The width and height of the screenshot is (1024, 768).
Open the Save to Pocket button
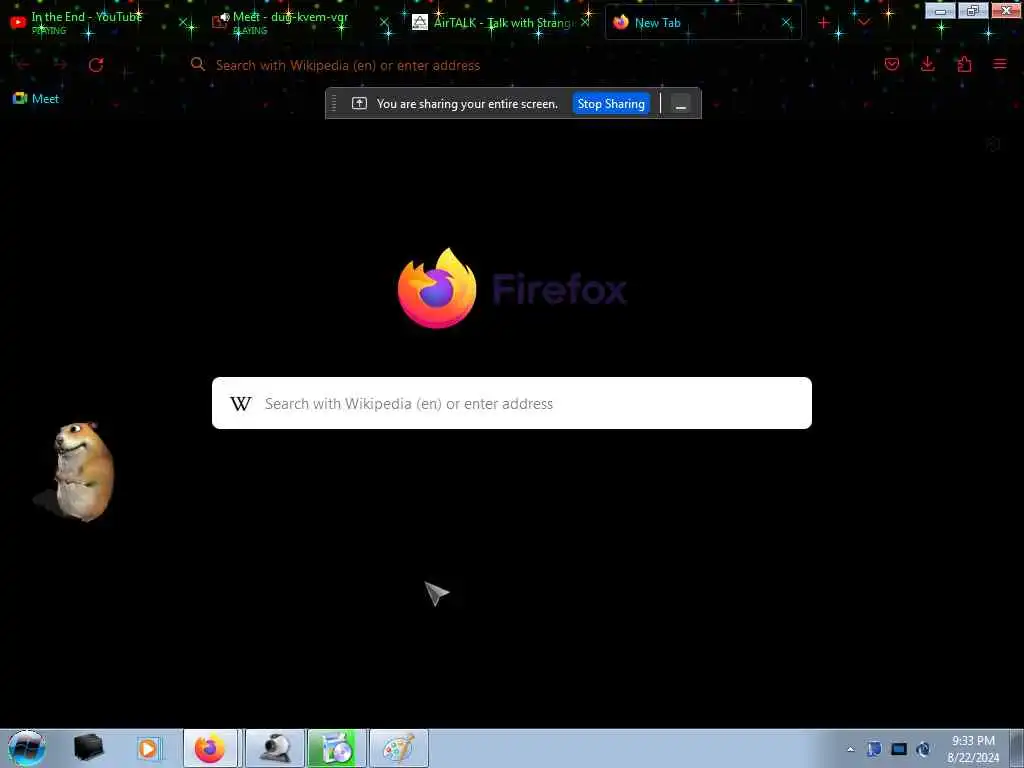[892, 64]
